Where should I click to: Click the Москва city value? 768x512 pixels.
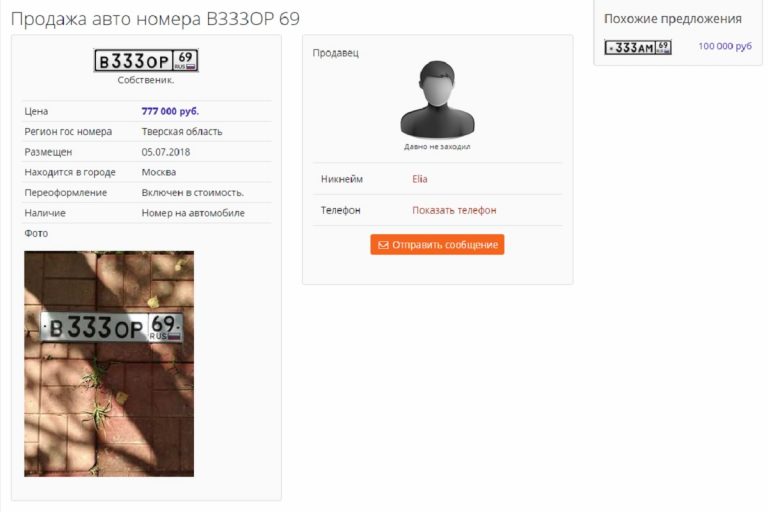click(x=159, y=172)
